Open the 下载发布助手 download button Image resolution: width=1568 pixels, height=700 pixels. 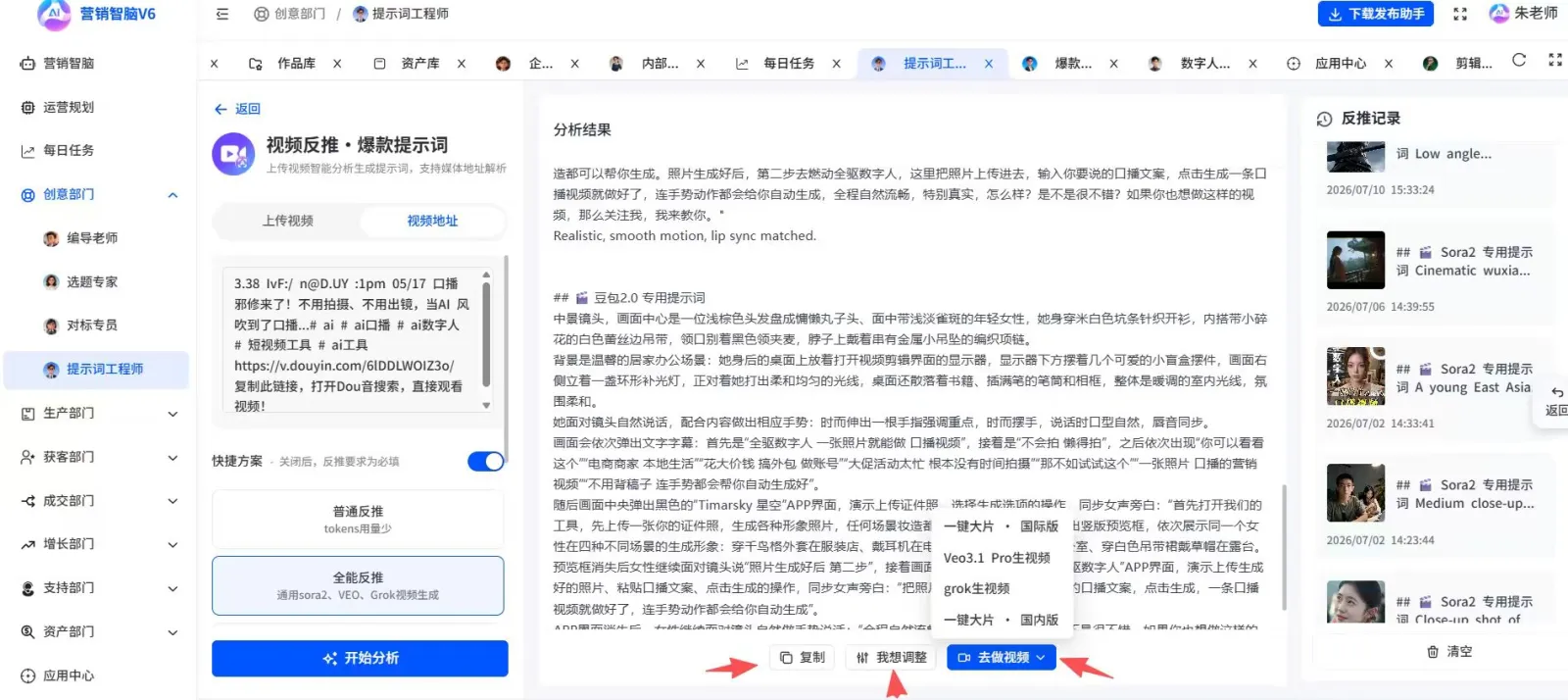click(x=1376, y=14)
